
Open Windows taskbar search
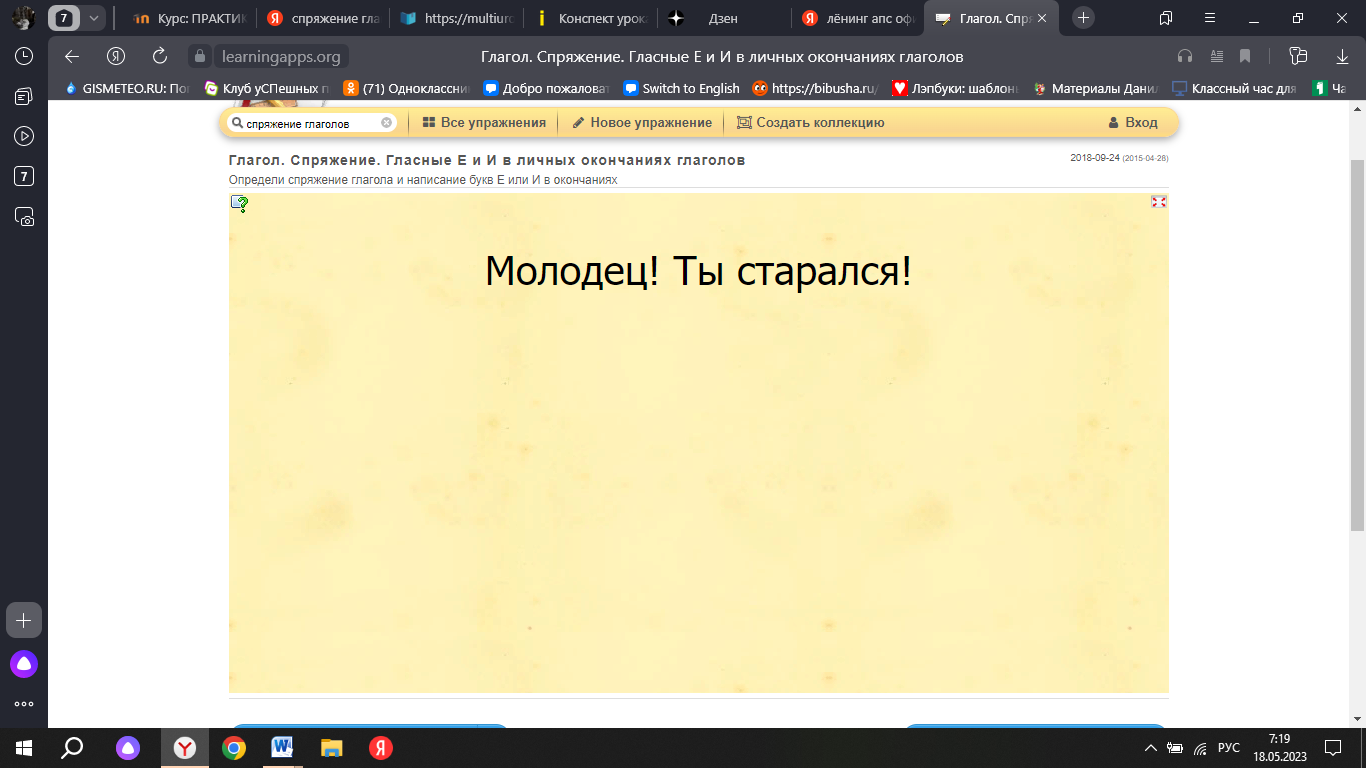(72, 747)
